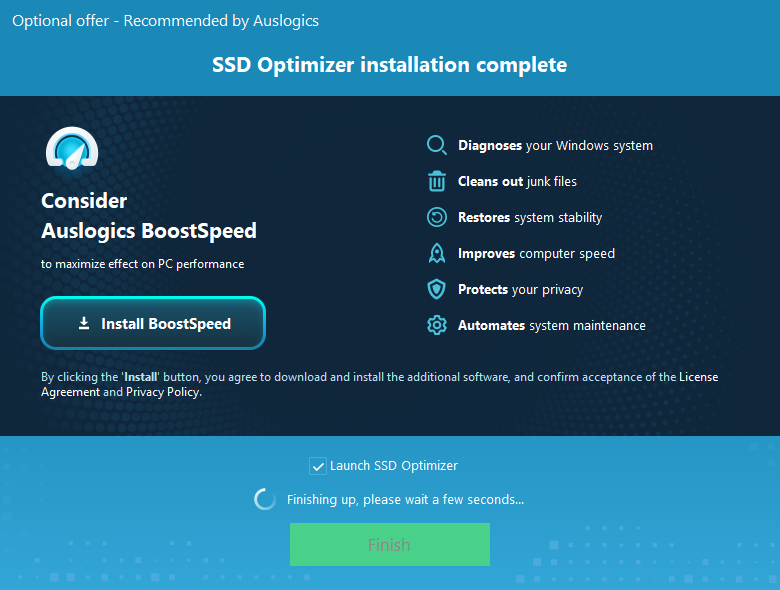The width and height of the screenshot is (780, 590).
Task: Click the Install BoostSpeed button
Action: pyautogui.click(x=153, y=323)
